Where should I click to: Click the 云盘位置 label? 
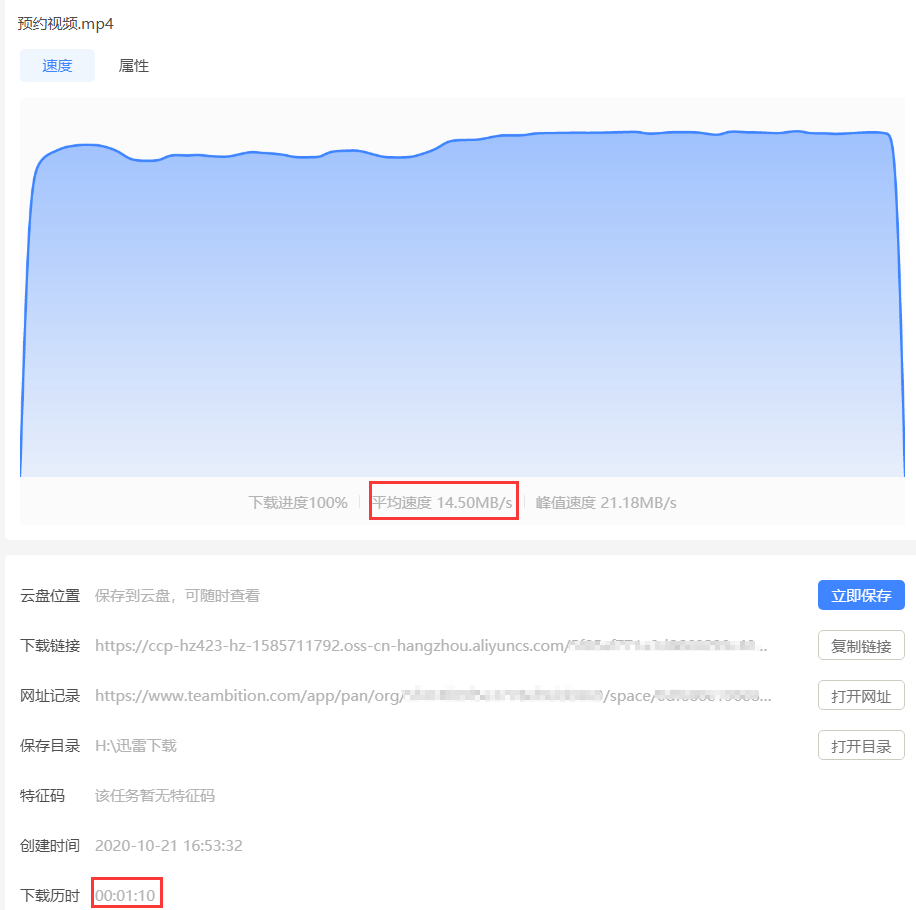click(50, 596)
